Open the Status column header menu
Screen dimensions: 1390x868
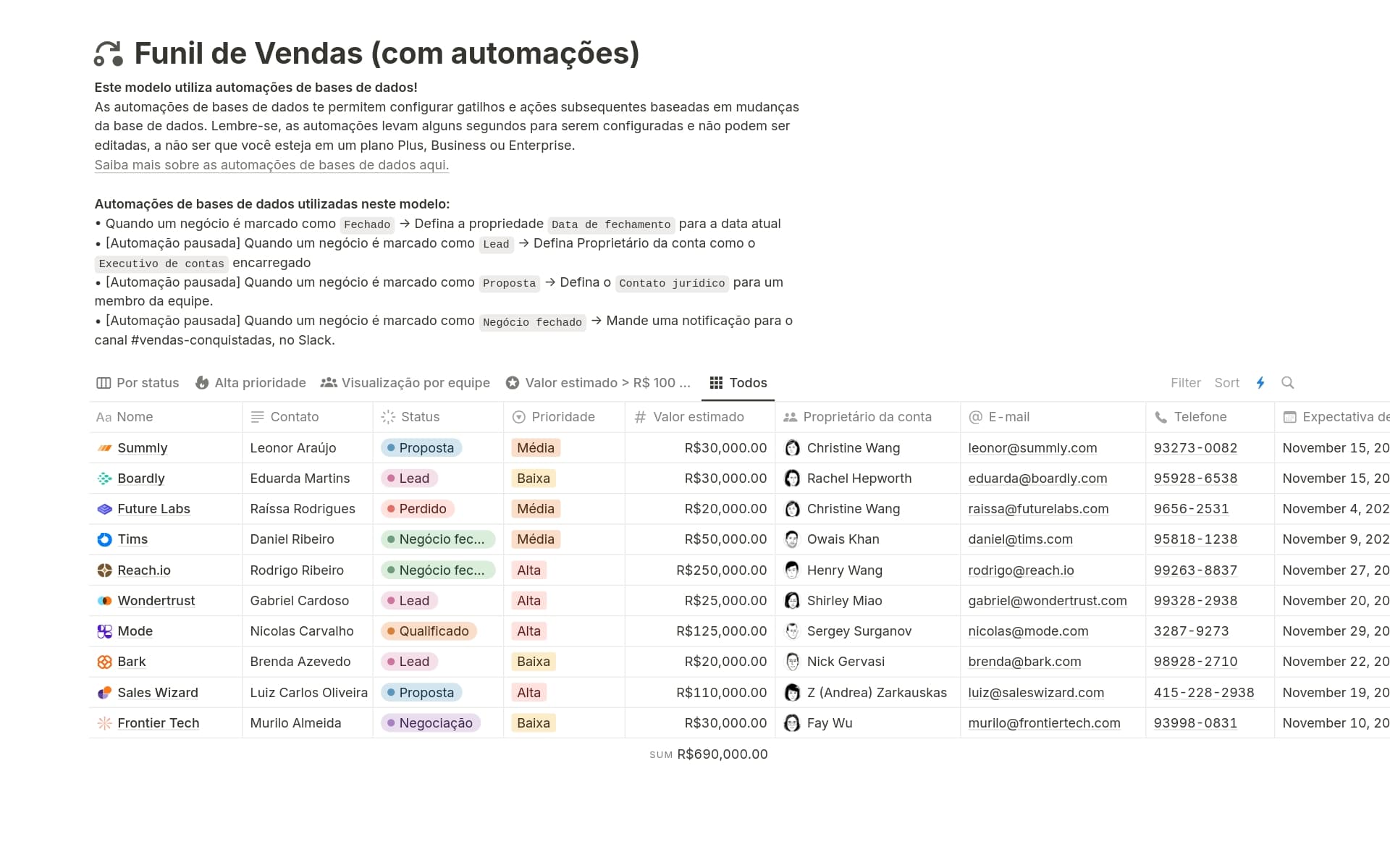[420, 417]
